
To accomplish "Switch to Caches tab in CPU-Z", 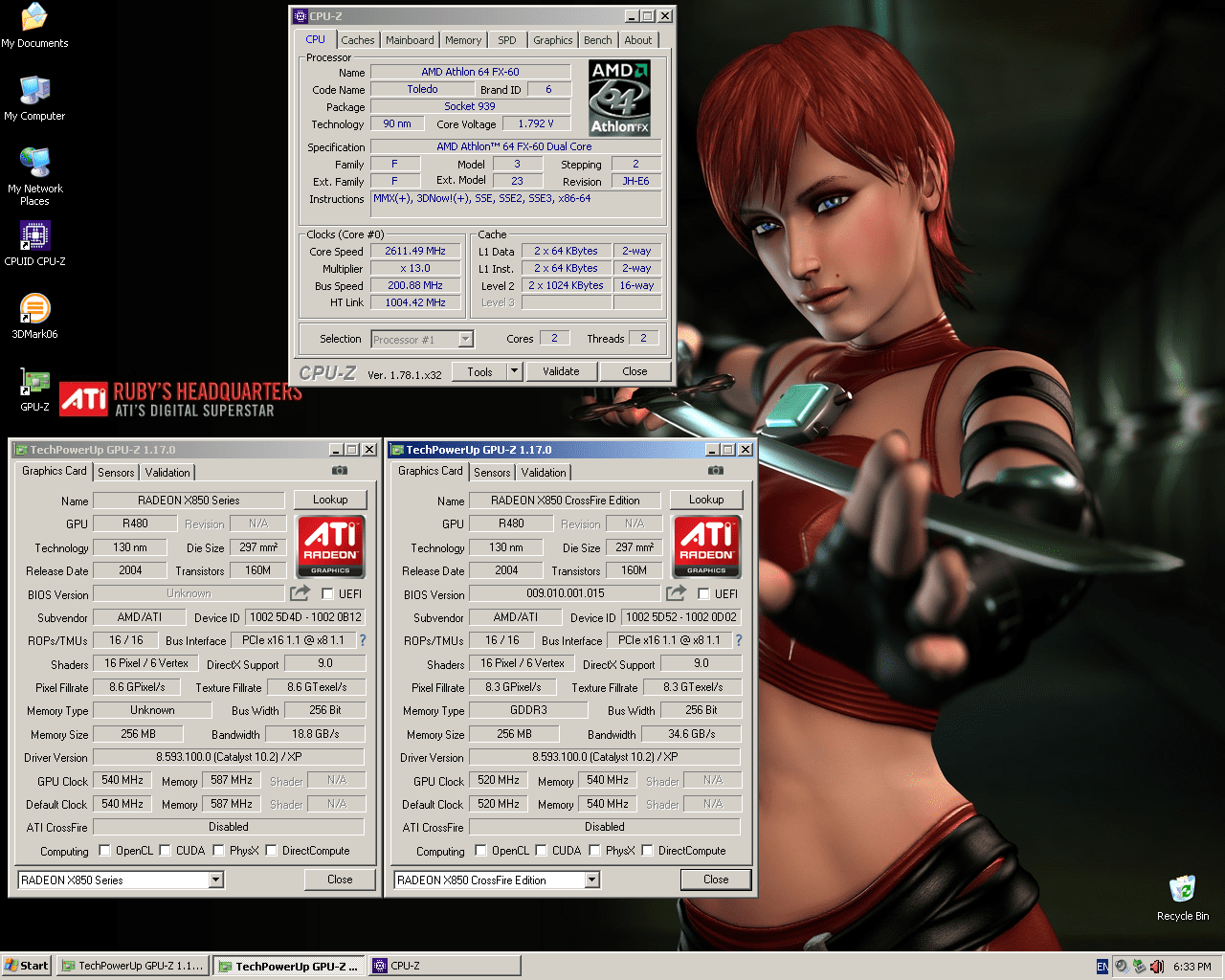I will tap(358, 40).
